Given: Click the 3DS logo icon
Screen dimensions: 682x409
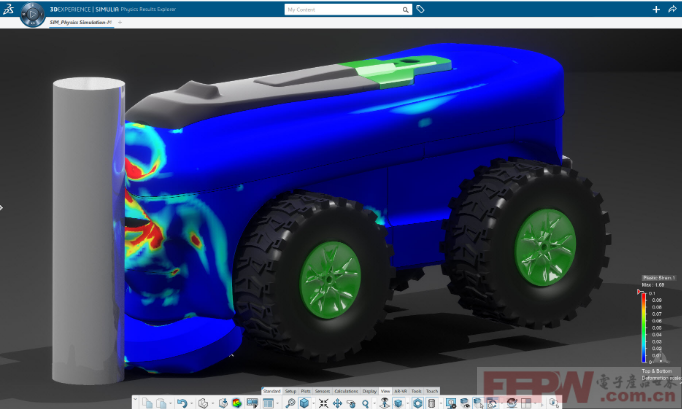Looking at the screenshot, I should coord(8,9).
